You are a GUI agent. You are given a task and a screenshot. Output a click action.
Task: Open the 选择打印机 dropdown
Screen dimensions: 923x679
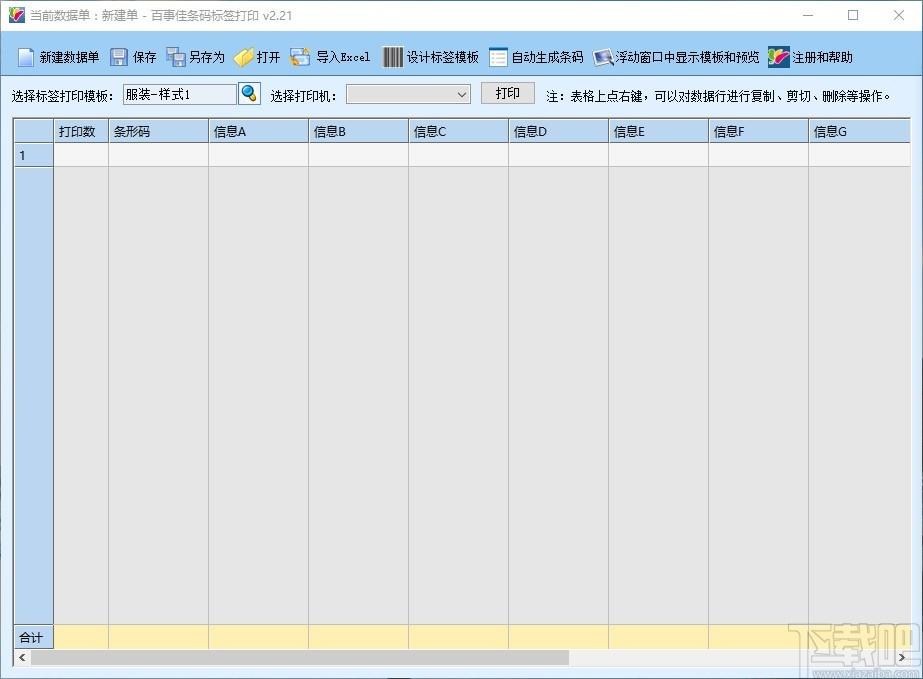[x=408, y=94]
